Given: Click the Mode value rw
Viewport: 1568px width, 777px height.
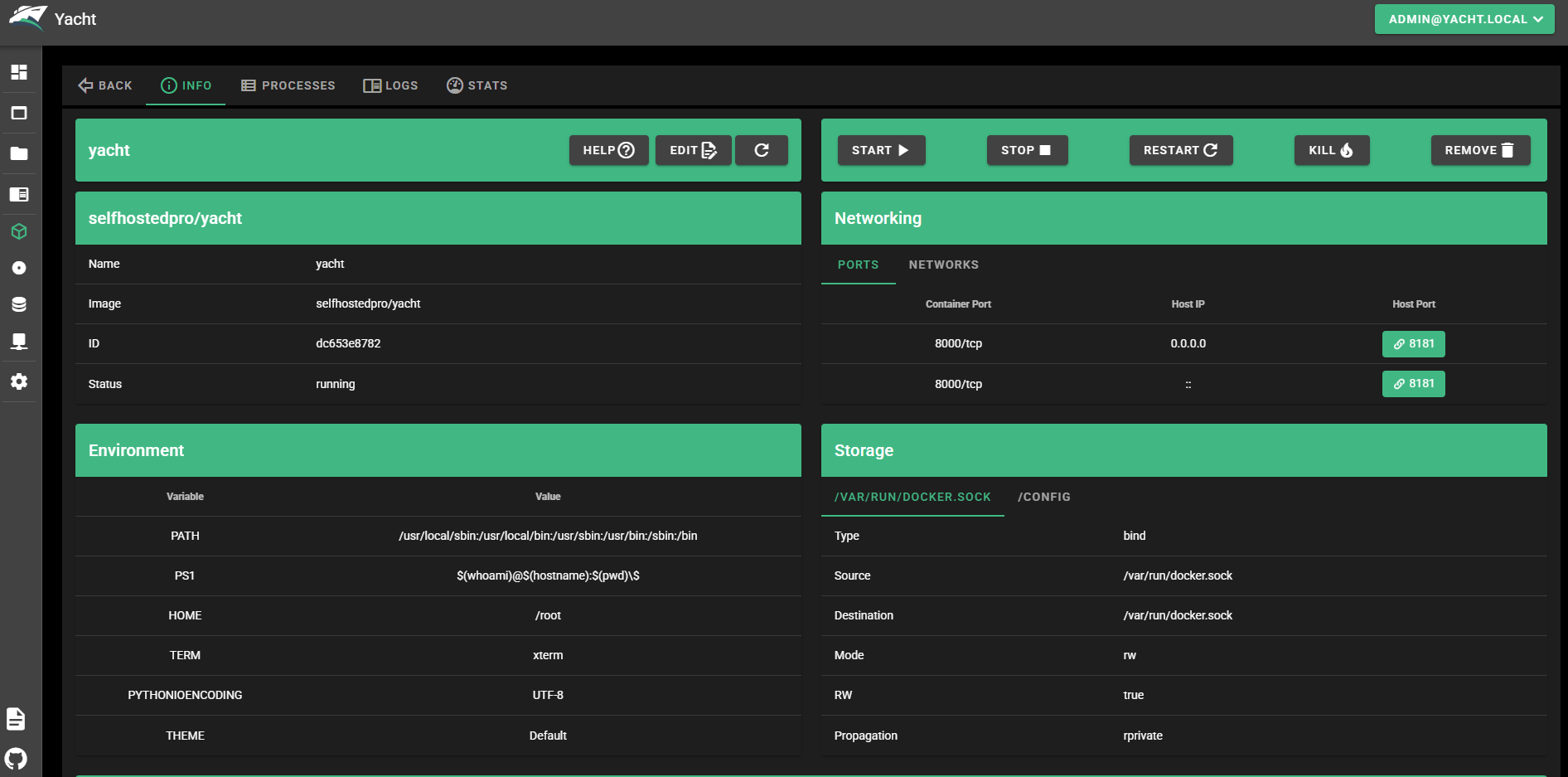Looking at the screenshot, I should pos(1130,655).
